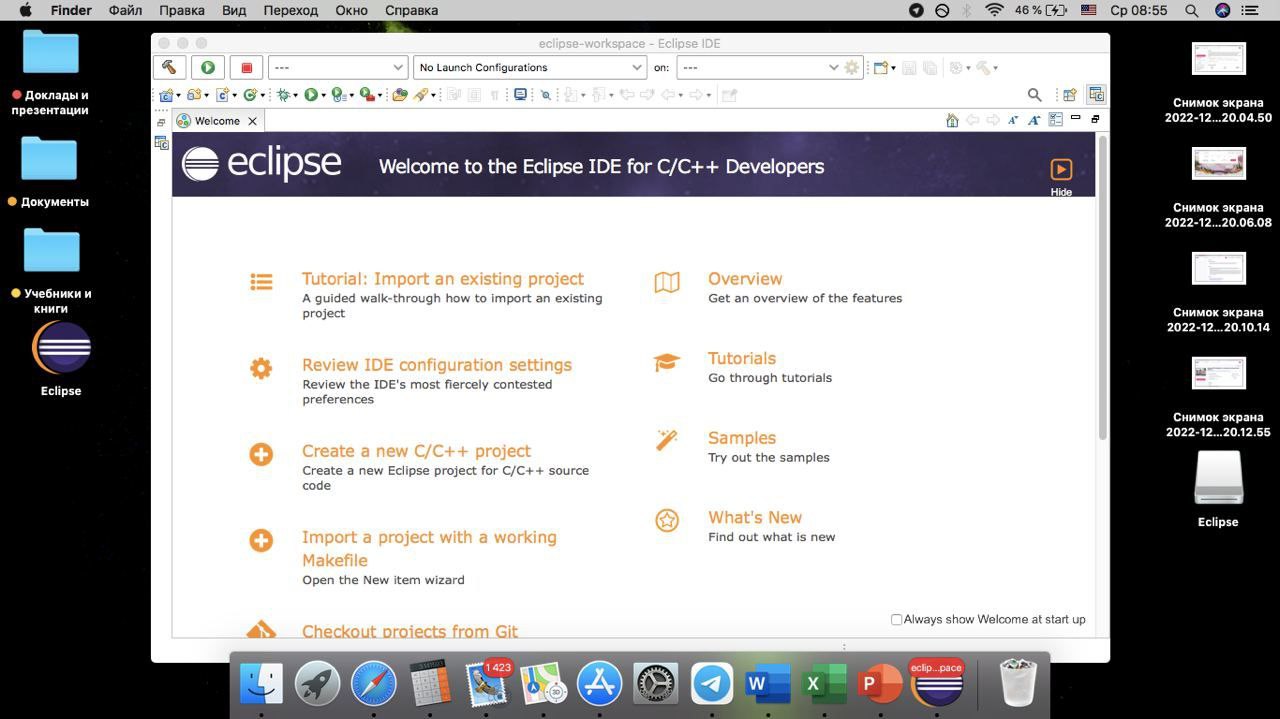The image size is (1280, 719).
Task: Click the Welcome Home icon
Action: [x=952, y=120]
